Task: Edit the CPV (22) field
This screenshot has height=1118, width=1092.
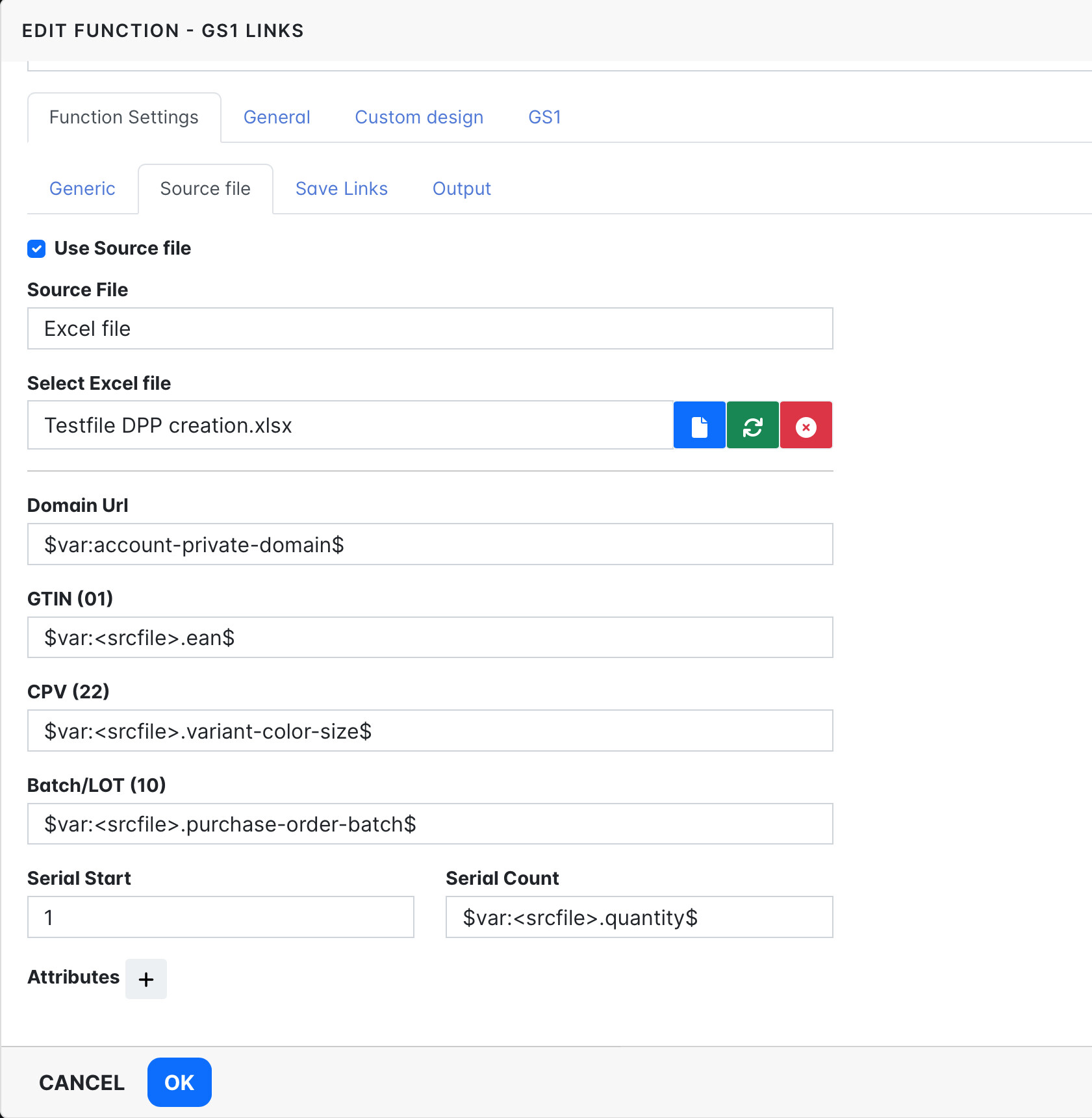Action: [429, 731]
